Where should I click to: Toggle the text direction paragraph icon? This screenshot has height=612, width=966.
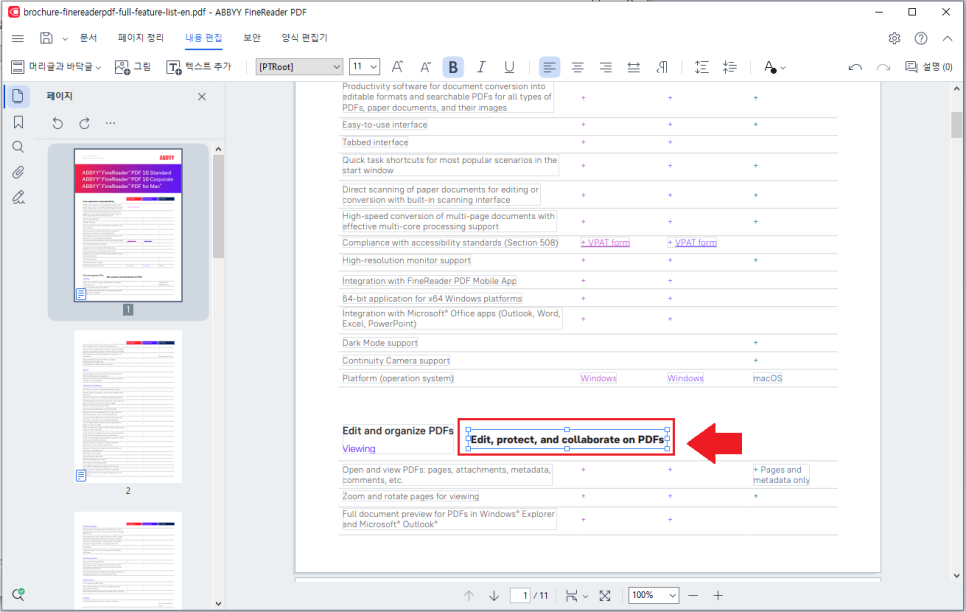[x=662, y=67]
